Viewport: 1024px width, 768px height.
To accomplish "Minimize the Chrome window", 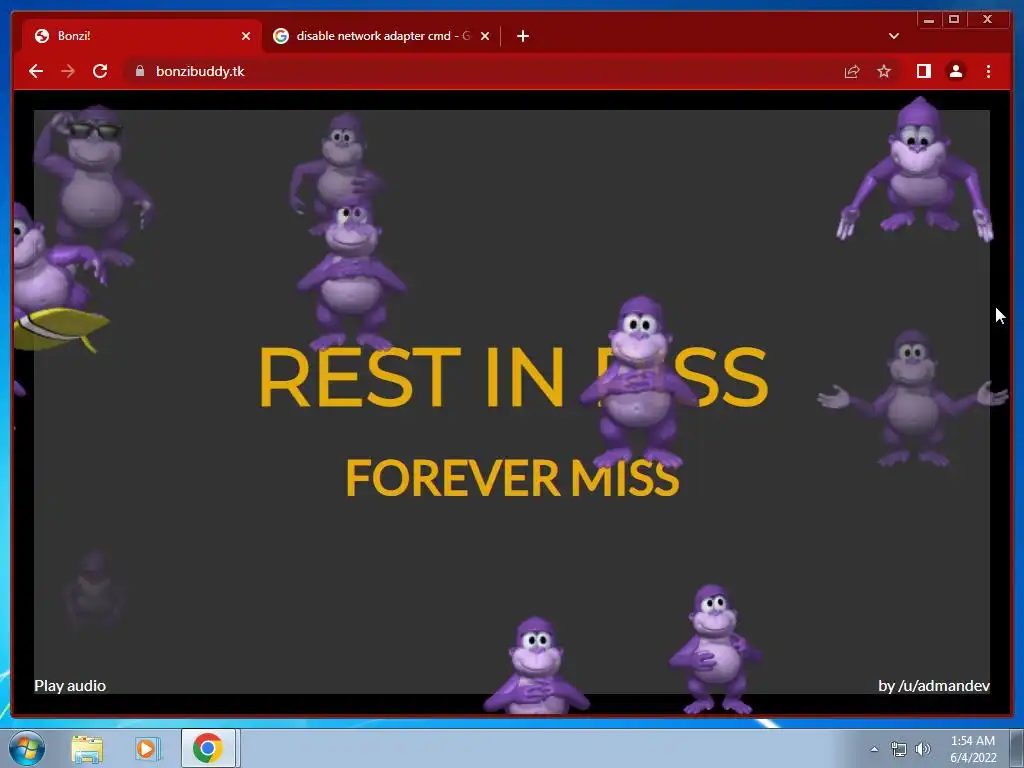I will pos(929,20).
